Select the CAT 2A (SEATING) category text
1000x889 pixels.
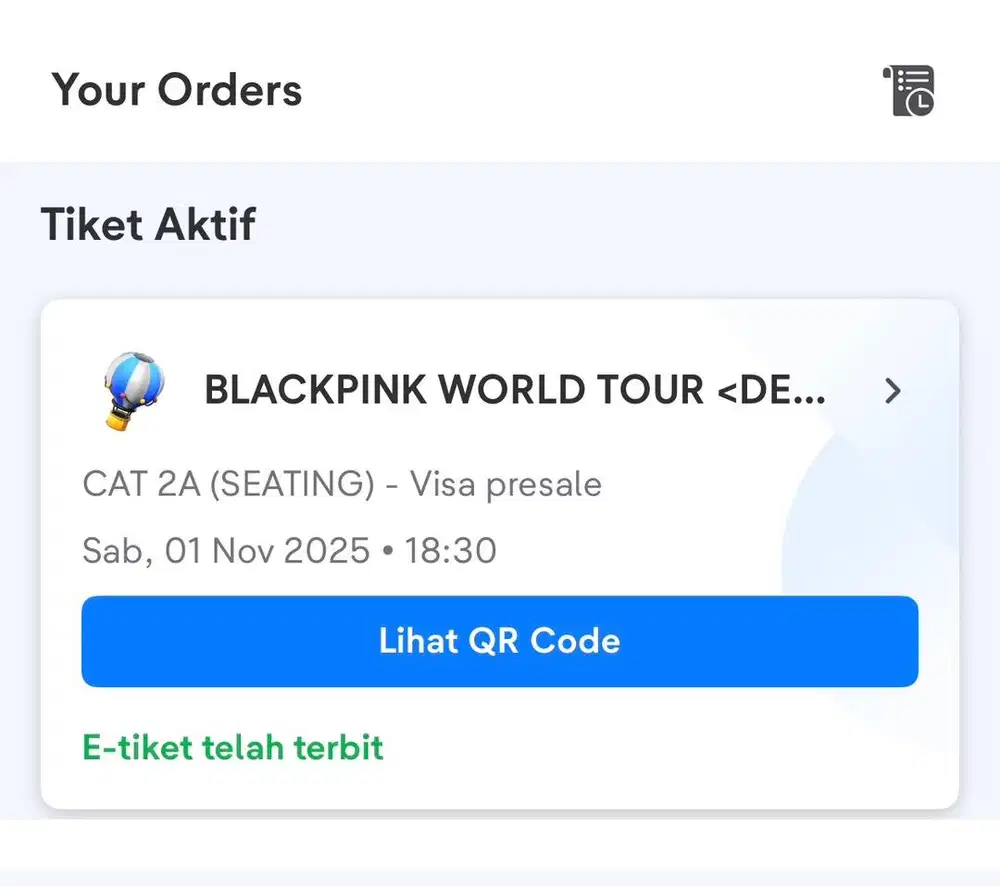click(x=228, y=485)
